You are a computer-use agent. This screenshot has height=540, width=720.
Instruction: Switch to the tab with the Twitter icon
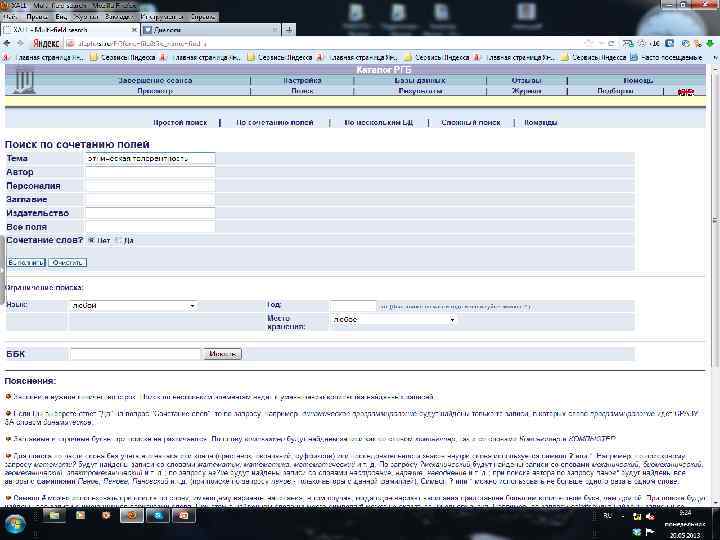(x=209, y=30)
